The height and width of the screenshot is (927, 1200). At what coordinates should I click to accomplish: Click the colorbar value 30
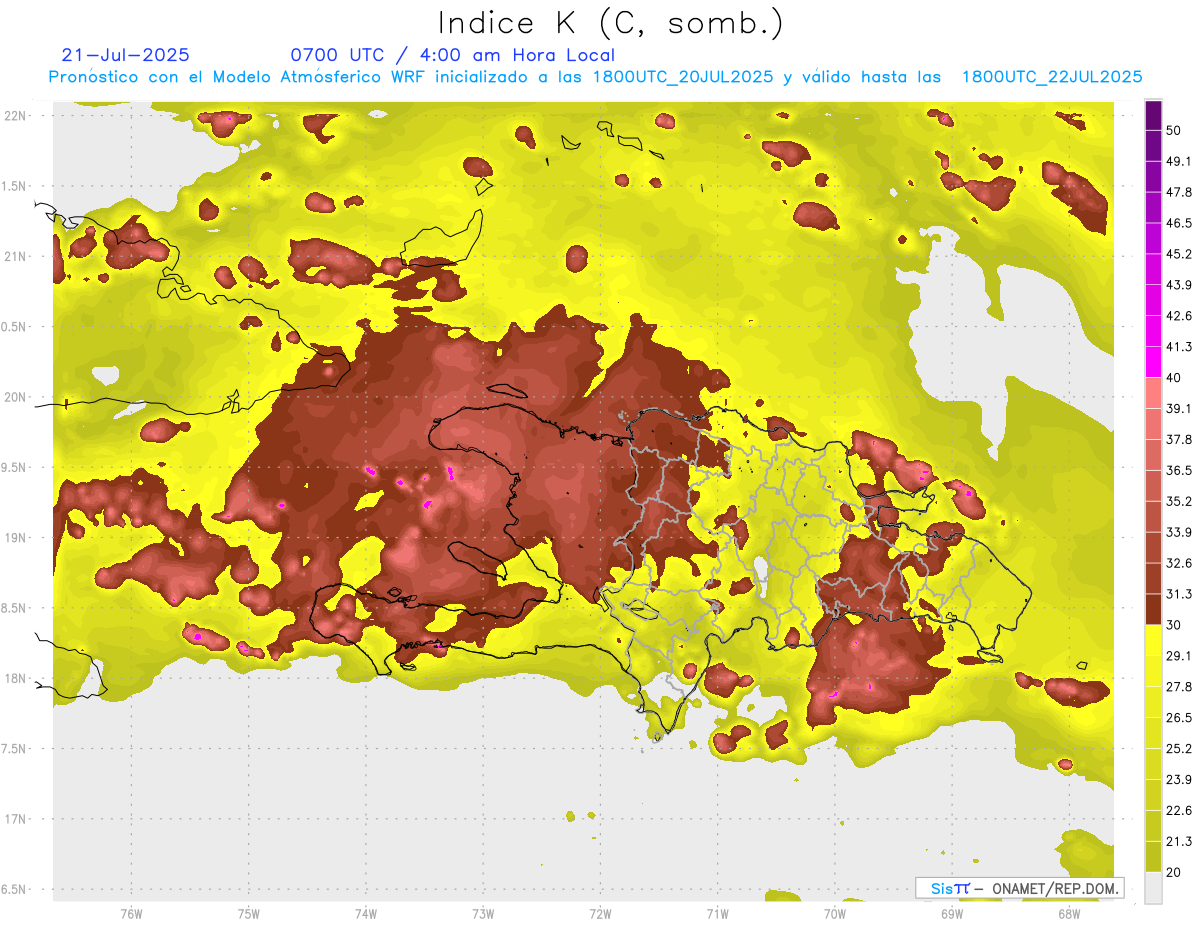coord(1174,625)
